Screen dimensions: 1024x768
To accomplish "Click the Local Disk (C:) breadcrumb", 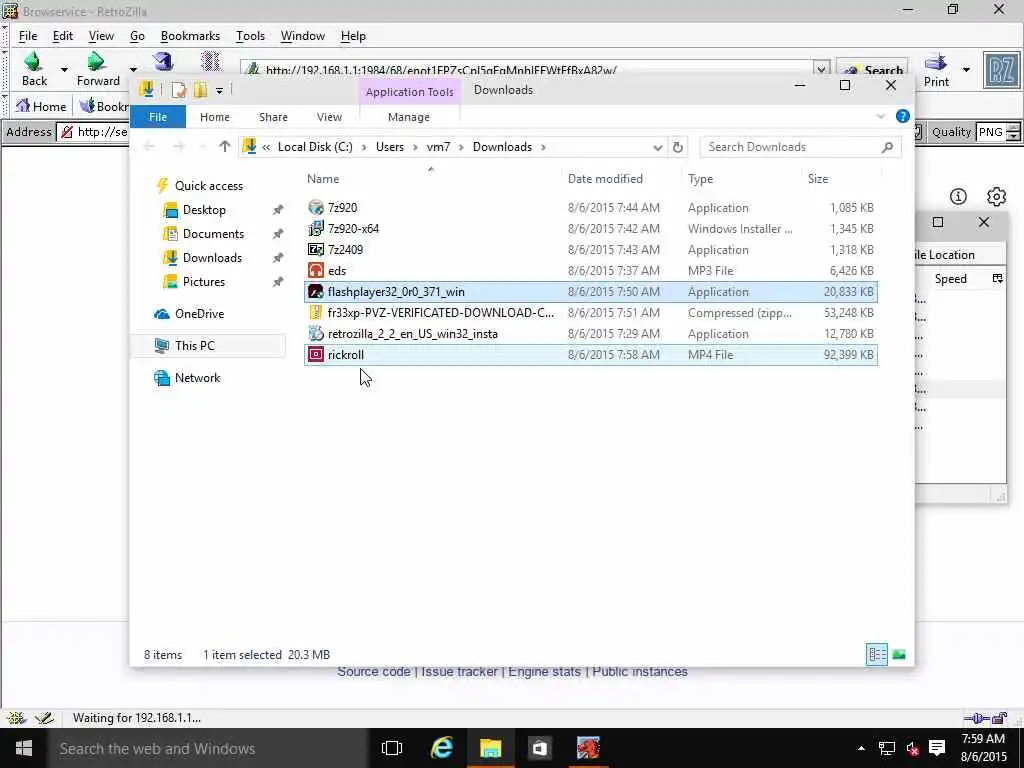I will 315,147.
